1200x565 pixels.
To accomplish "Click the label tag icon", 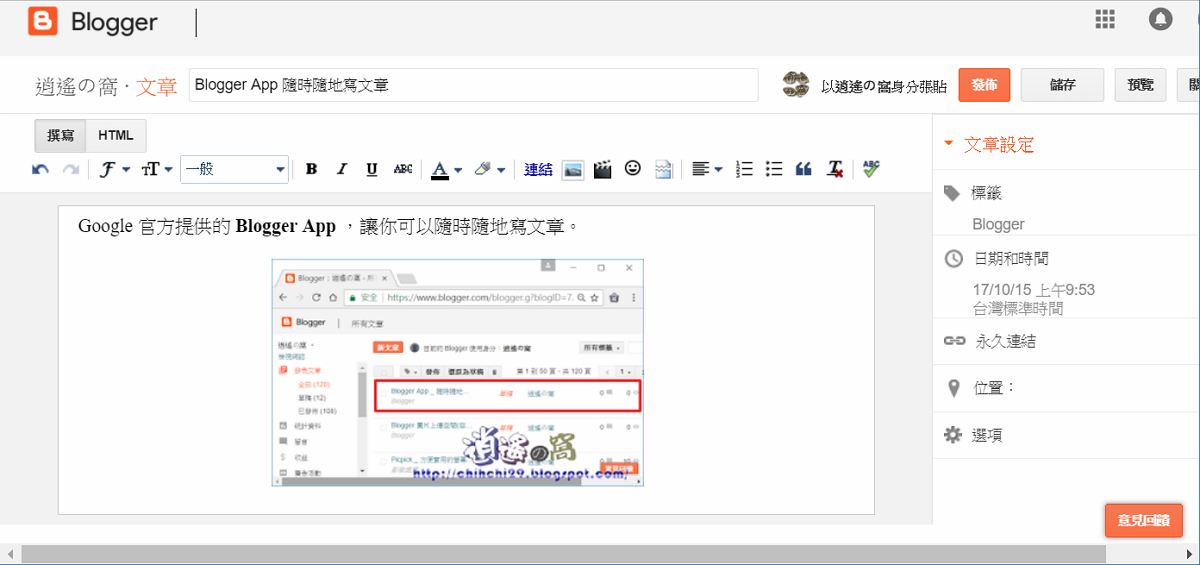I will point(954,192).
